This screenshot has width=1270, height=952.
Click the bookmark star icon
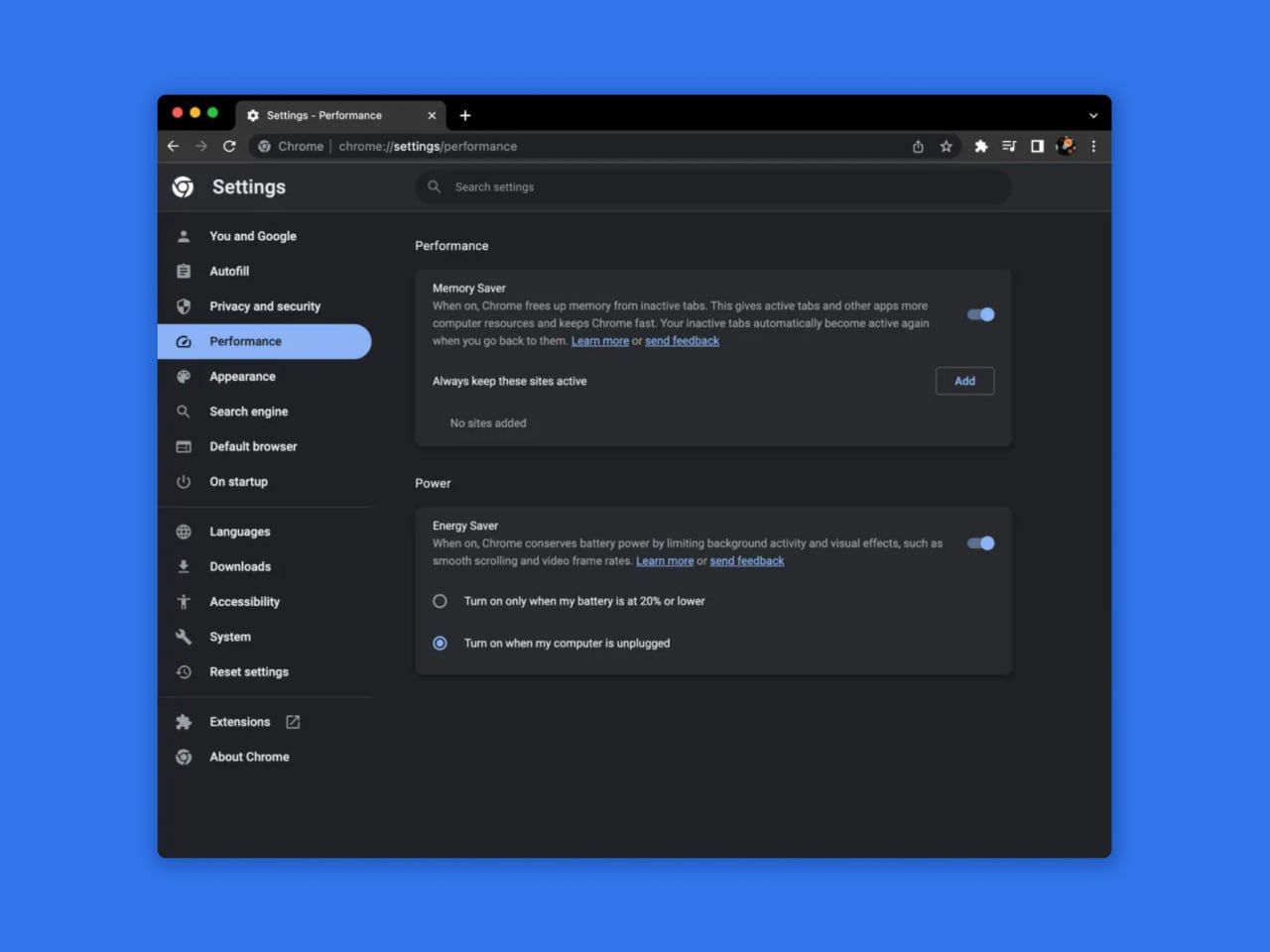pos(947,146)
